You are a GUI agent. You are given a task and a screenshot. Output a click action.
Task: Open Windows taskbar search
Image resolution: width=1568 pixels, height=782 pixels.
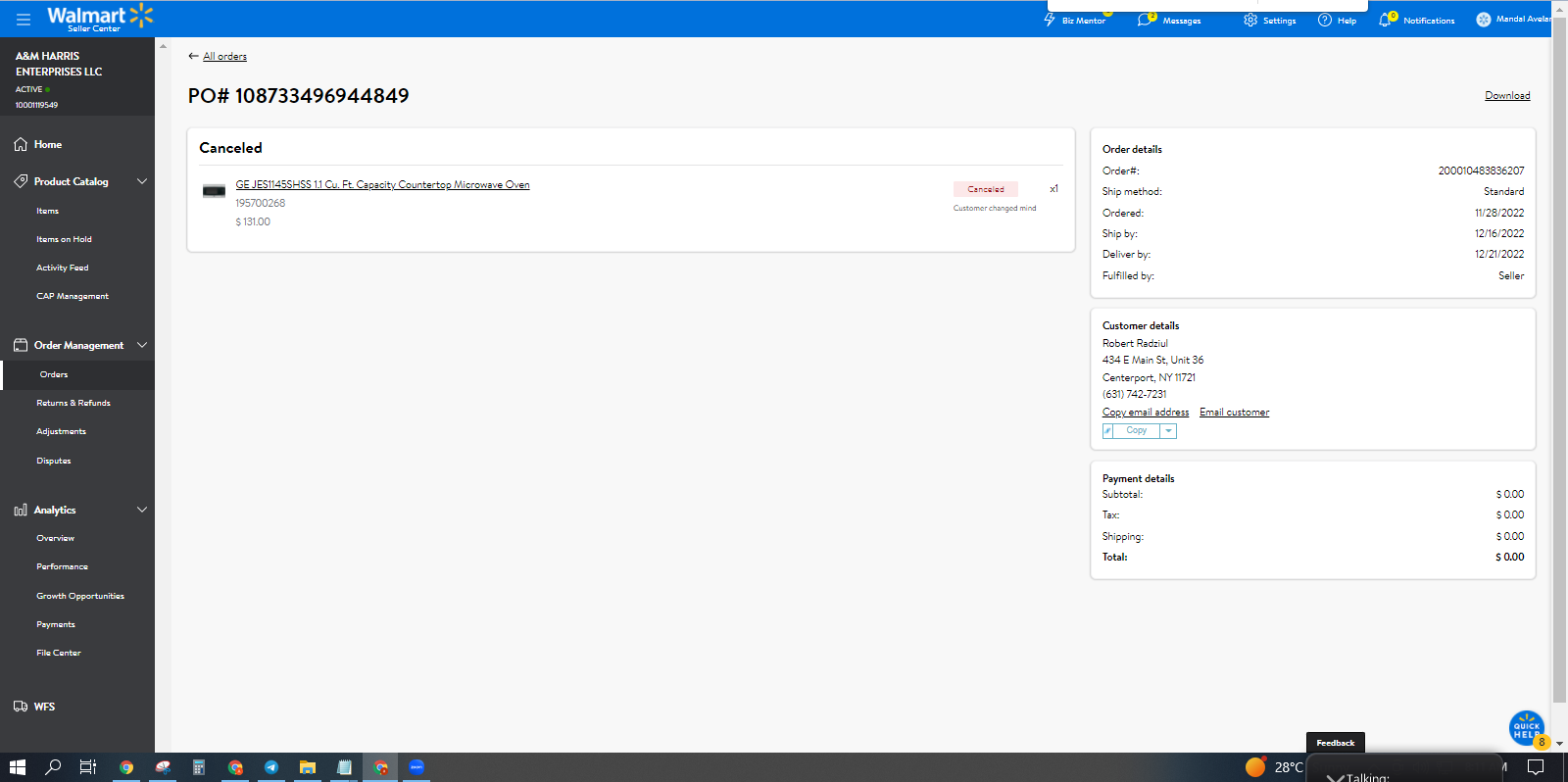[x=53, y=767]
